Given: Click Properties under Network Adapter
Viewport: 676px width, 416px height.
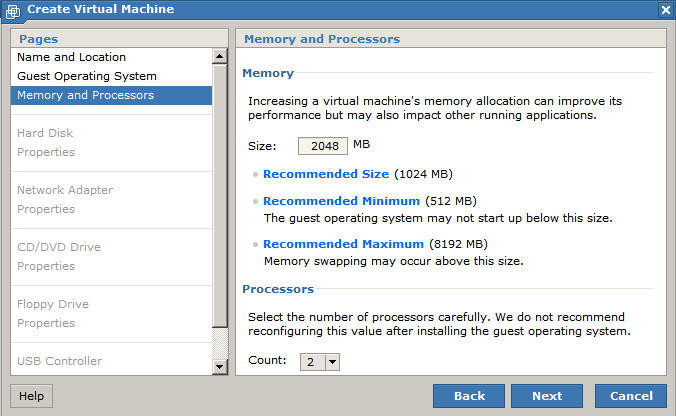Looking at the screenshot, I should 46,209.
